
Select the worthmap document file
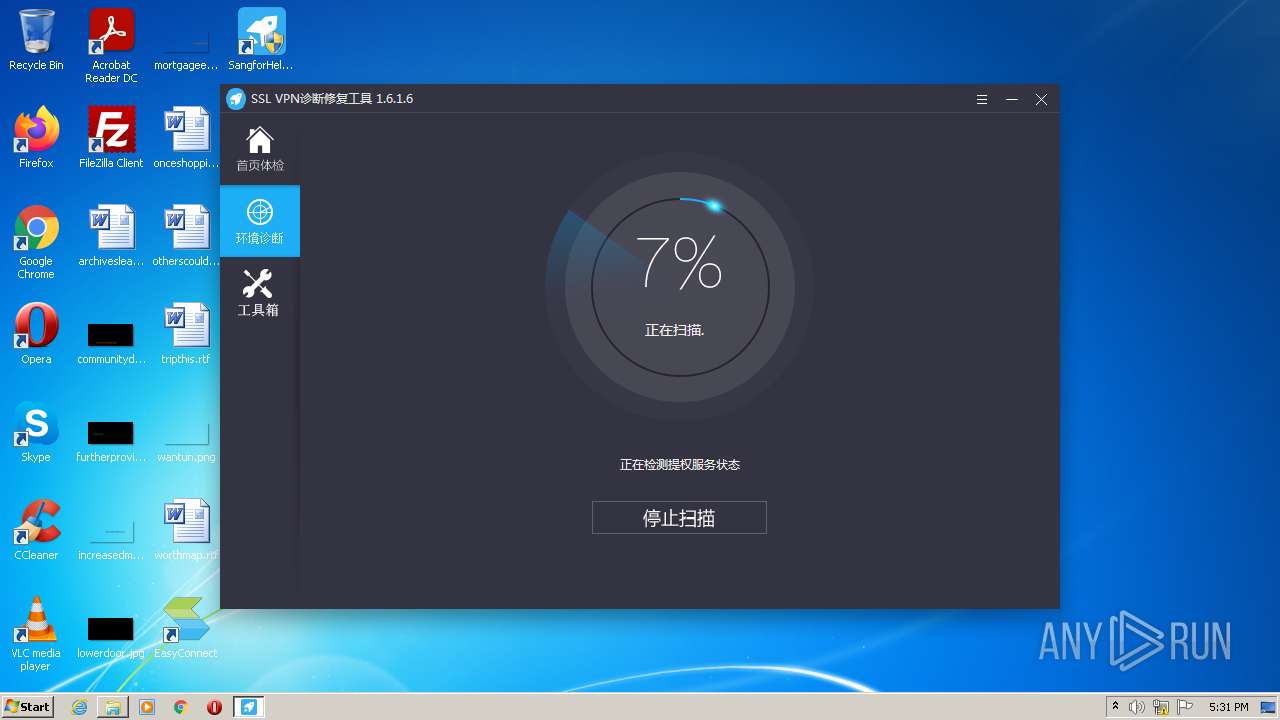(186, 530)
